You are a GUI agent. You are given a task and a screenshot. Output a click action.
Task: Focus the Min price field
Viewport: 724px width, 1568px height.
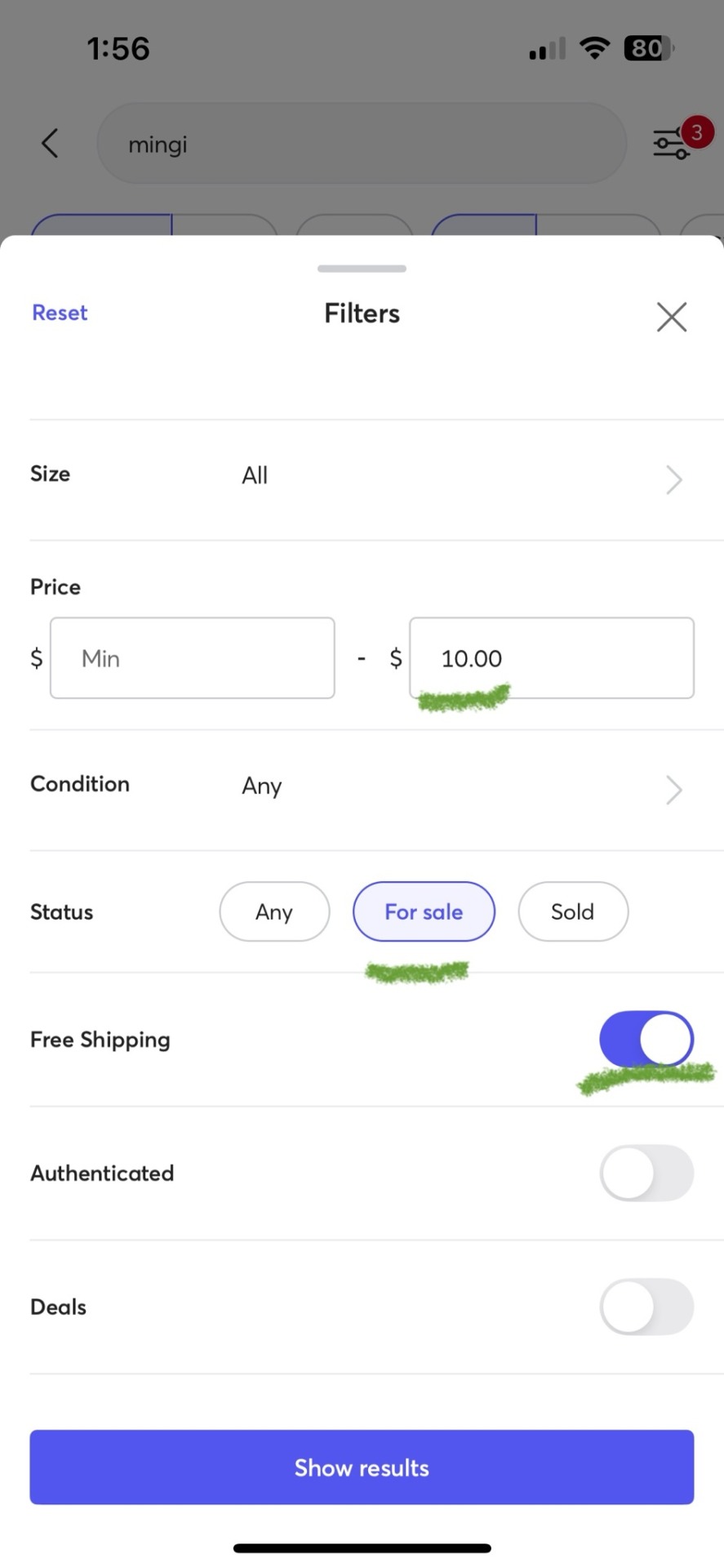click(193, 658)
